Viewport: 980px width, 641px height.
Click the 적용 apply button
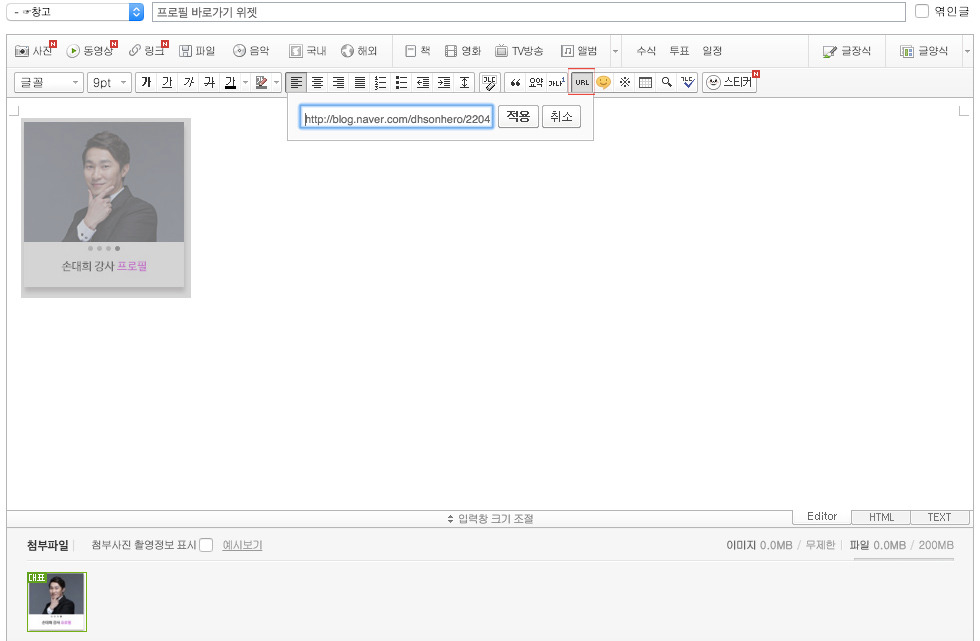tap(518, 116)
